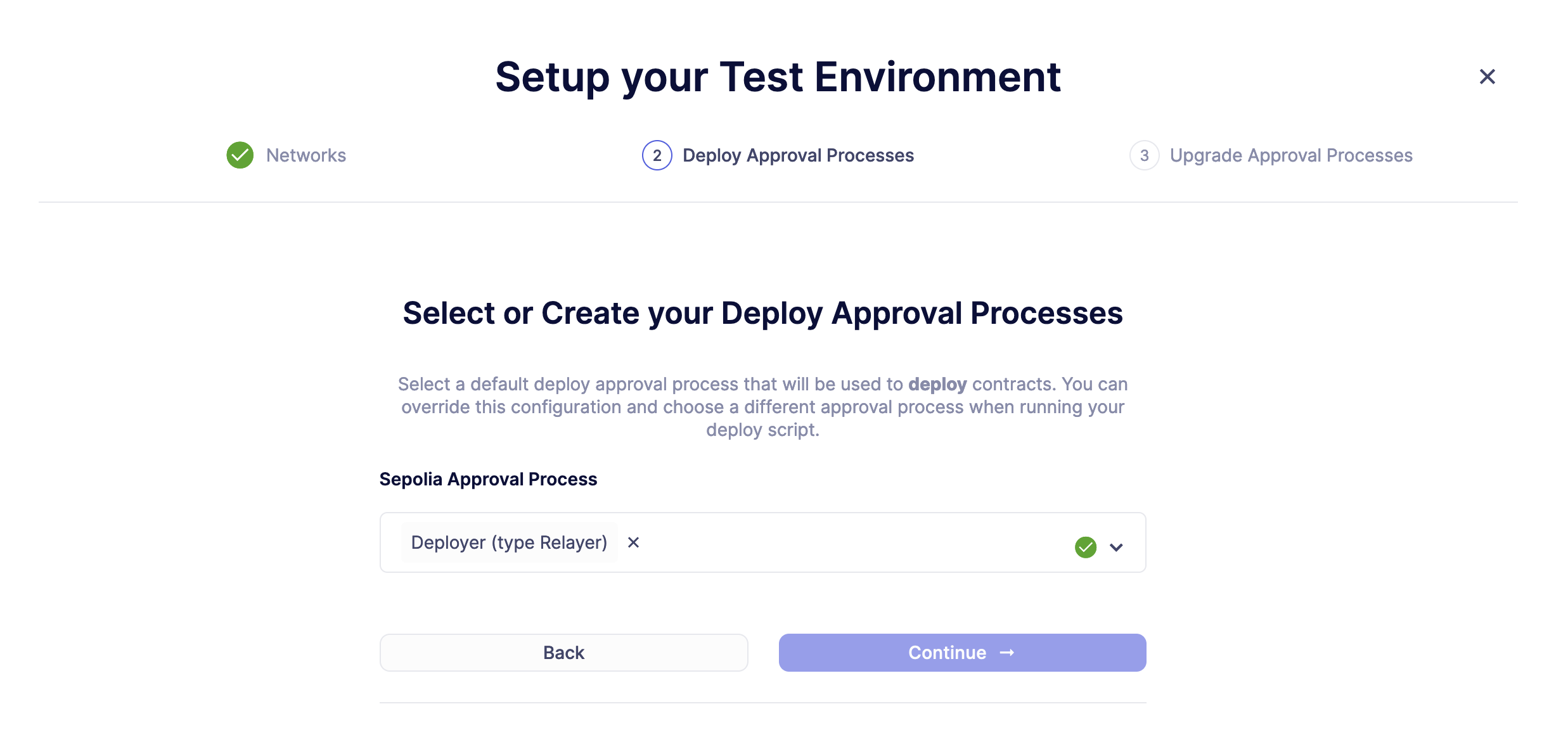1568x749 pixels.
Task: Click inside the Sepolia Approval Process field
Action: click(856, 542)
